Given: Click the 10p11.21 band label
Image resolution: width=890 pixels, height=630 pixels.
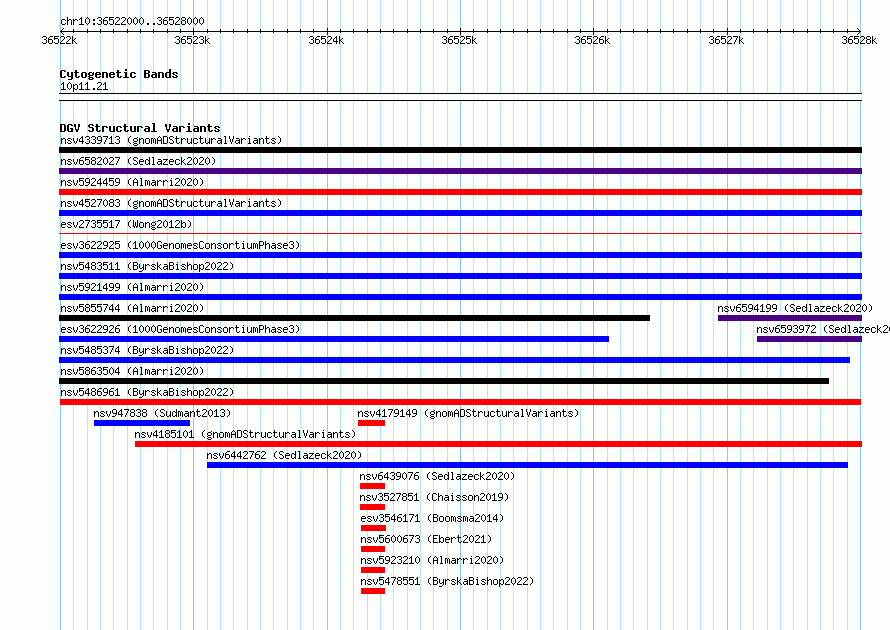Looking at the screenshot, I should coord(84,86).
